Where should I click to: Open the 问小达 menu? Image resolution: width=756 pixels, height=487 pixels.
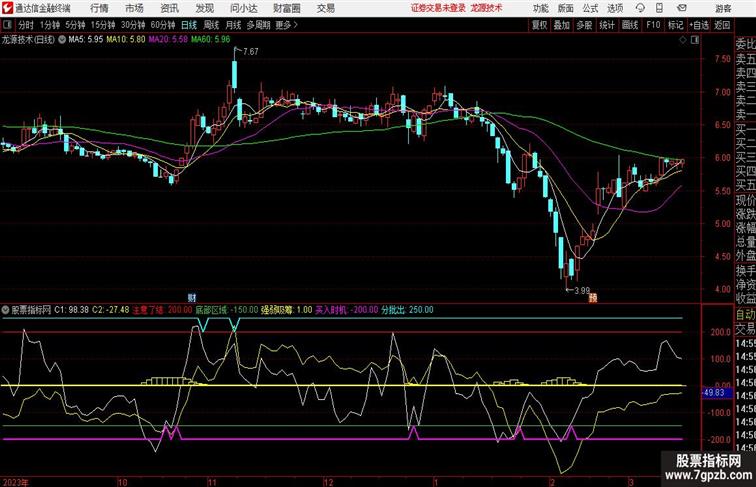click(x=243, y=8)
